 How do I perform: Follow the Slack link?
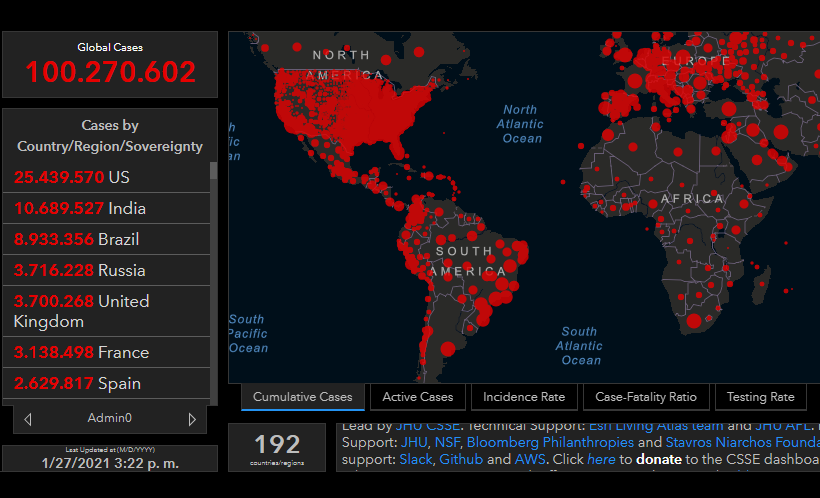coord(415,459)
